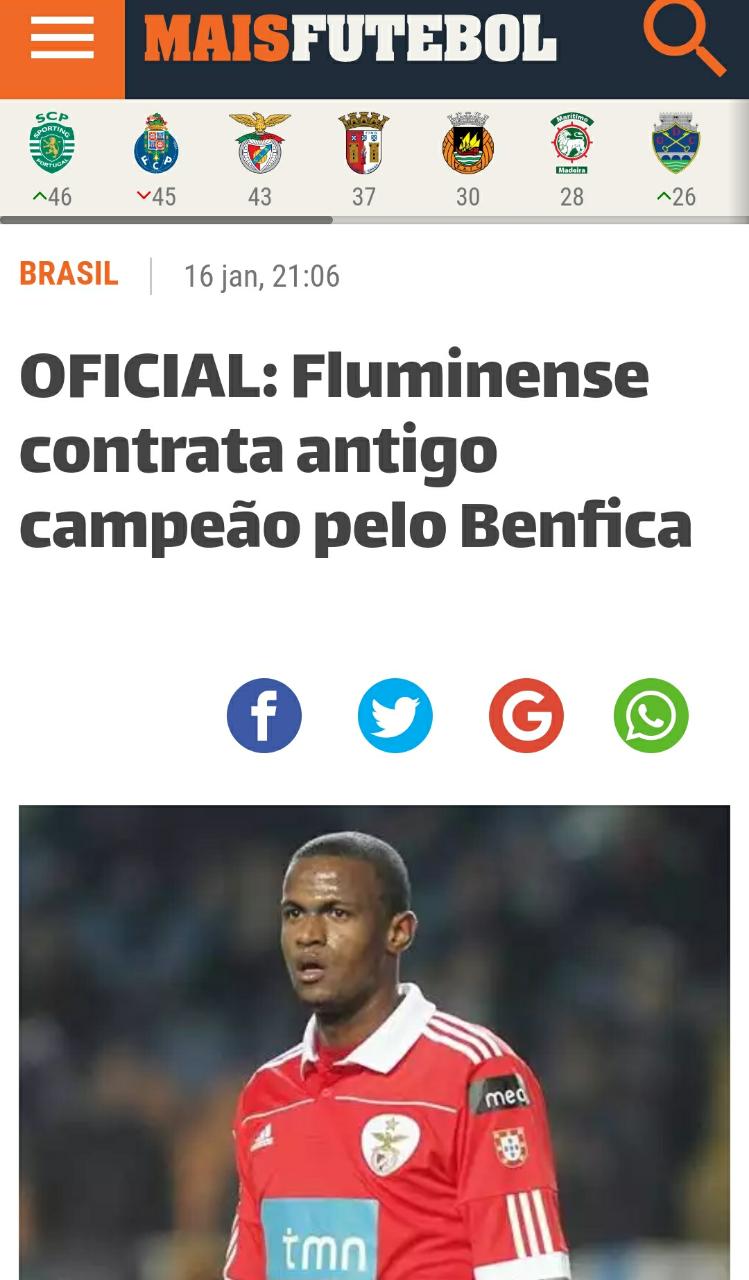Click the MAISFUTEBOL logo

[x=350, y=40]
